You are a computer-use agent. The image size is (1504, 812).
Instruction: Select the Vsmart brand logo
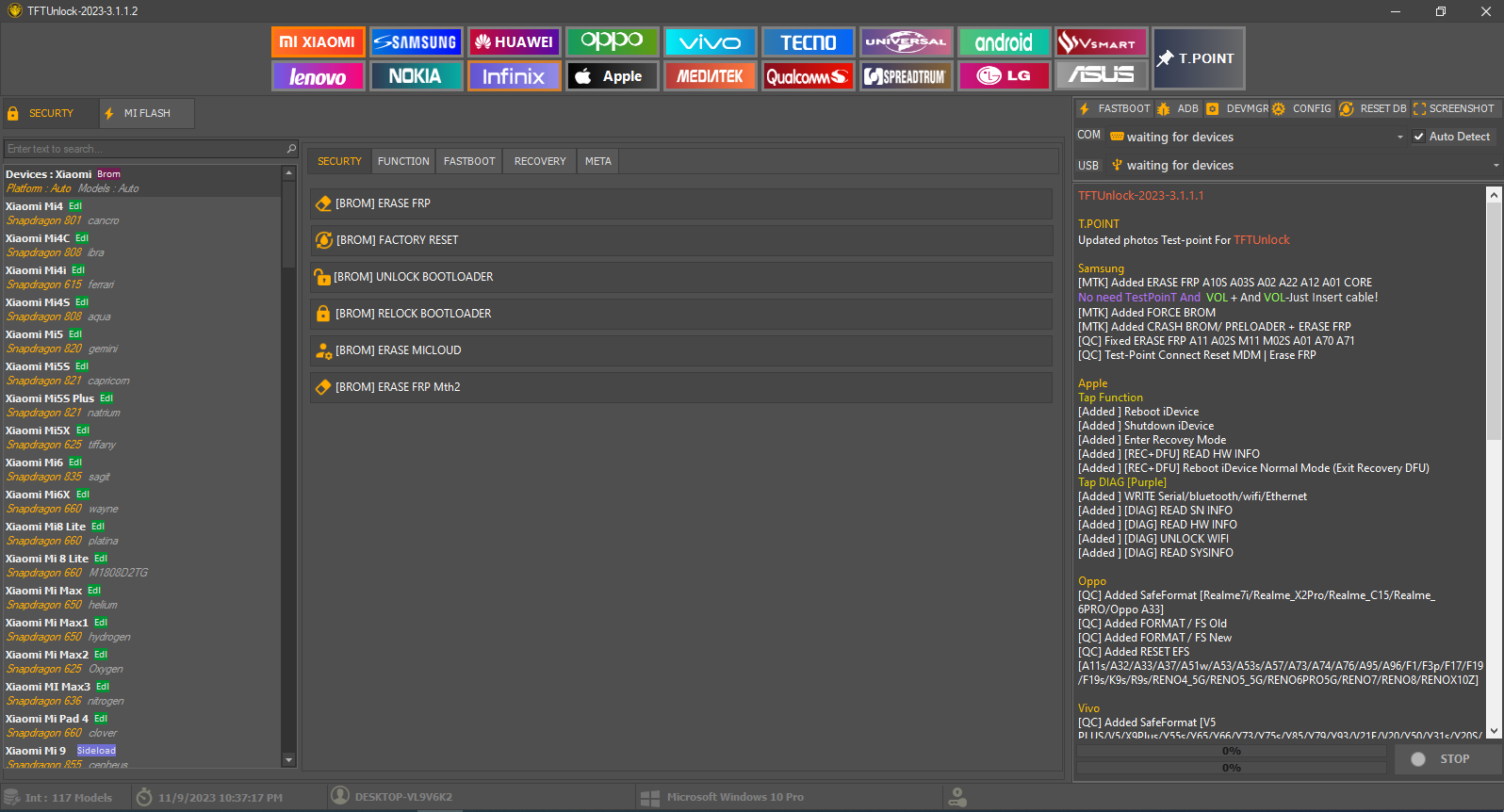point(1102,41)
